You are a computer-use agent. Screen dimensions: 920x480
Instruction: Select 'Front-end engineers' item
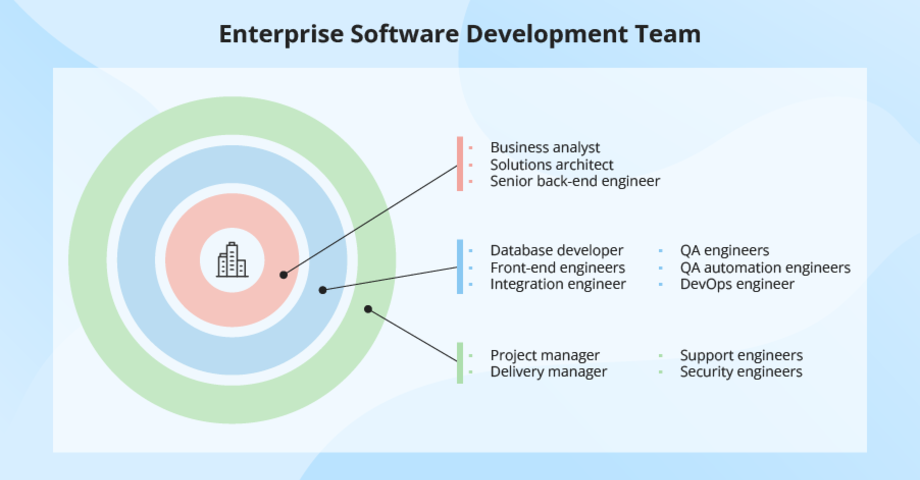pyautogui.click(x=557, y=268)
